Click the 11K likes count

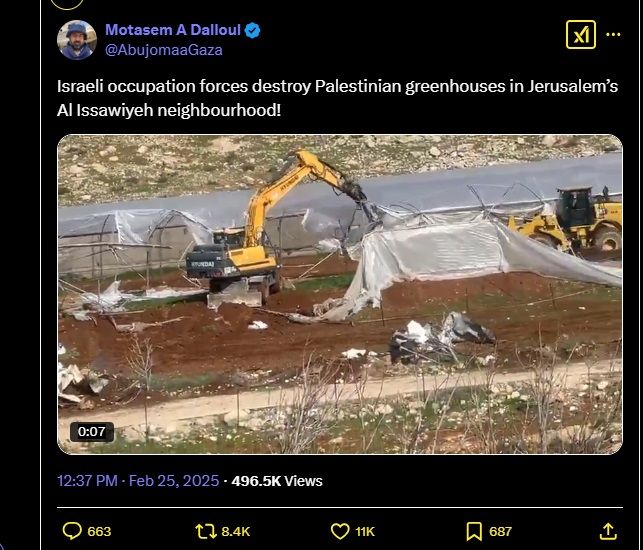click(x=365, y=532)
